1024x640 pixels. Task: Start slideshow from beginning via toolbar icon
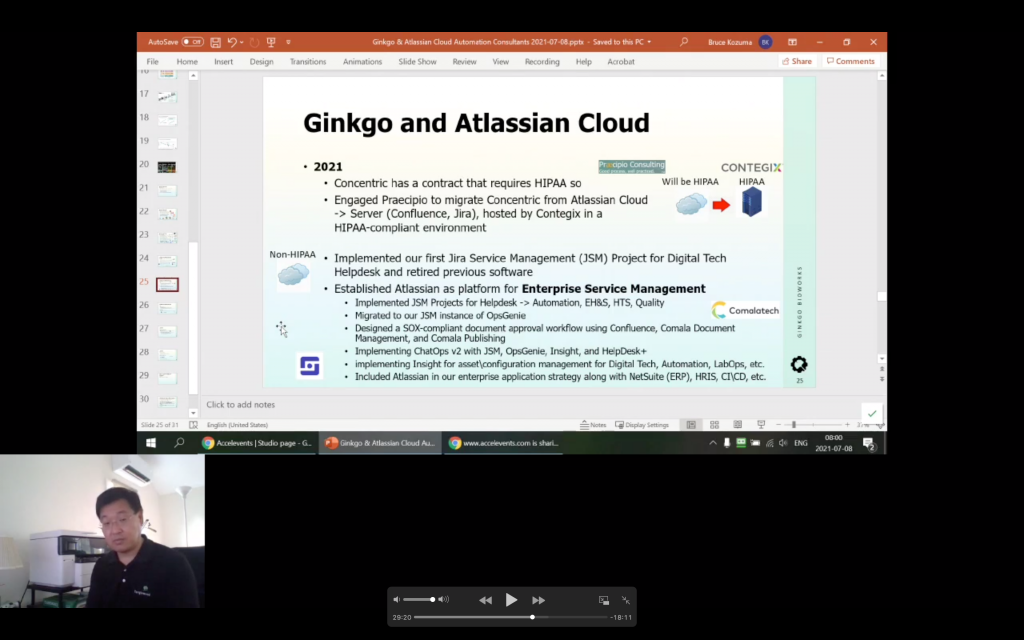click(x=271, y=42)
